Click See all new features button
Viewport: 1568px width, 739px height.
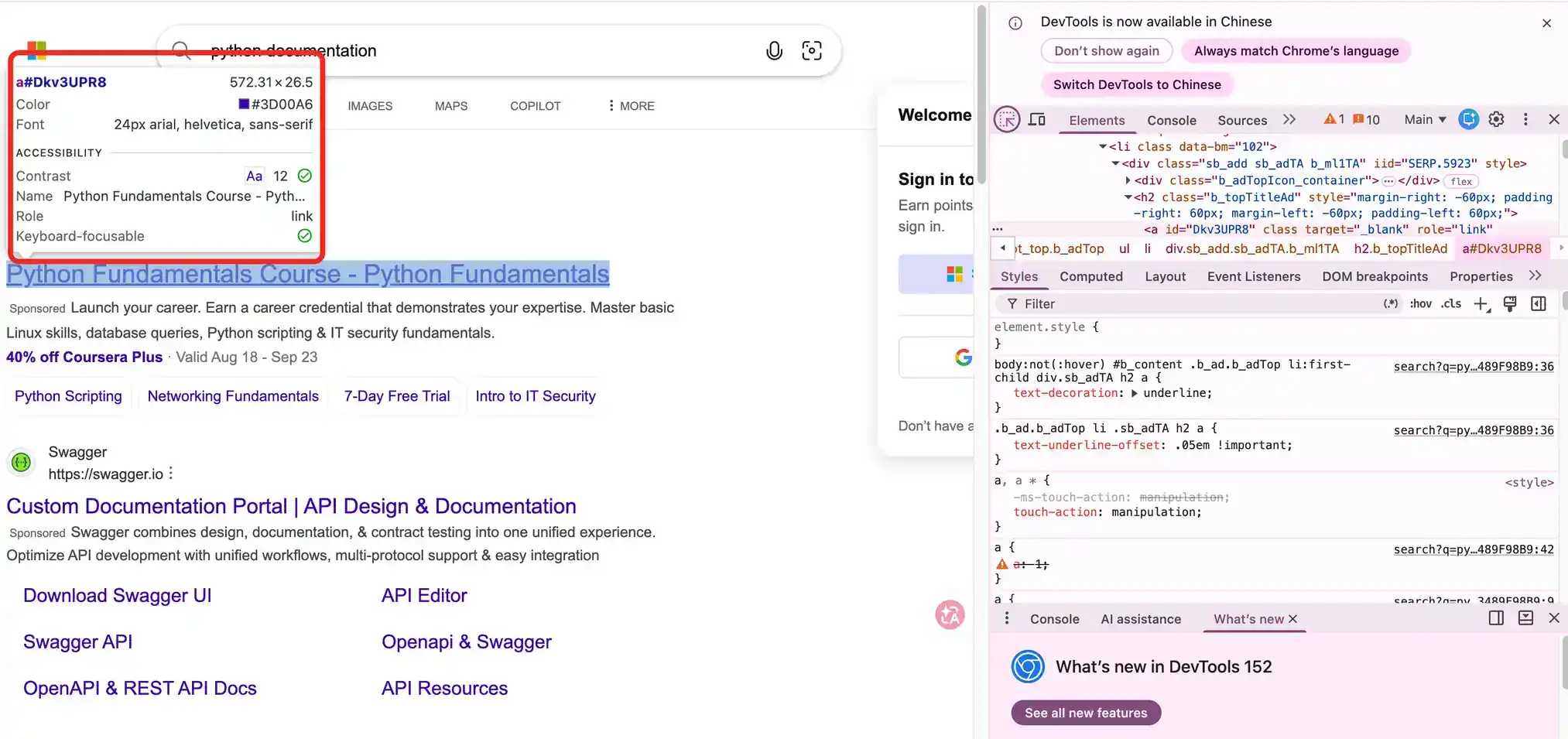pos(1086,713)
